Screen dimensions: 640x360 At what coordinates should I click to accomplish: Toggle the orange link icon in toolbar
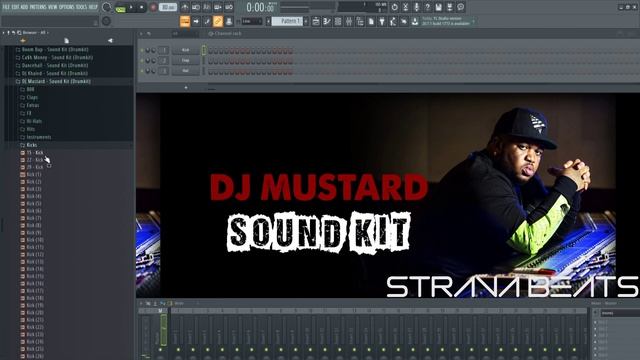[x=218, y=21]
